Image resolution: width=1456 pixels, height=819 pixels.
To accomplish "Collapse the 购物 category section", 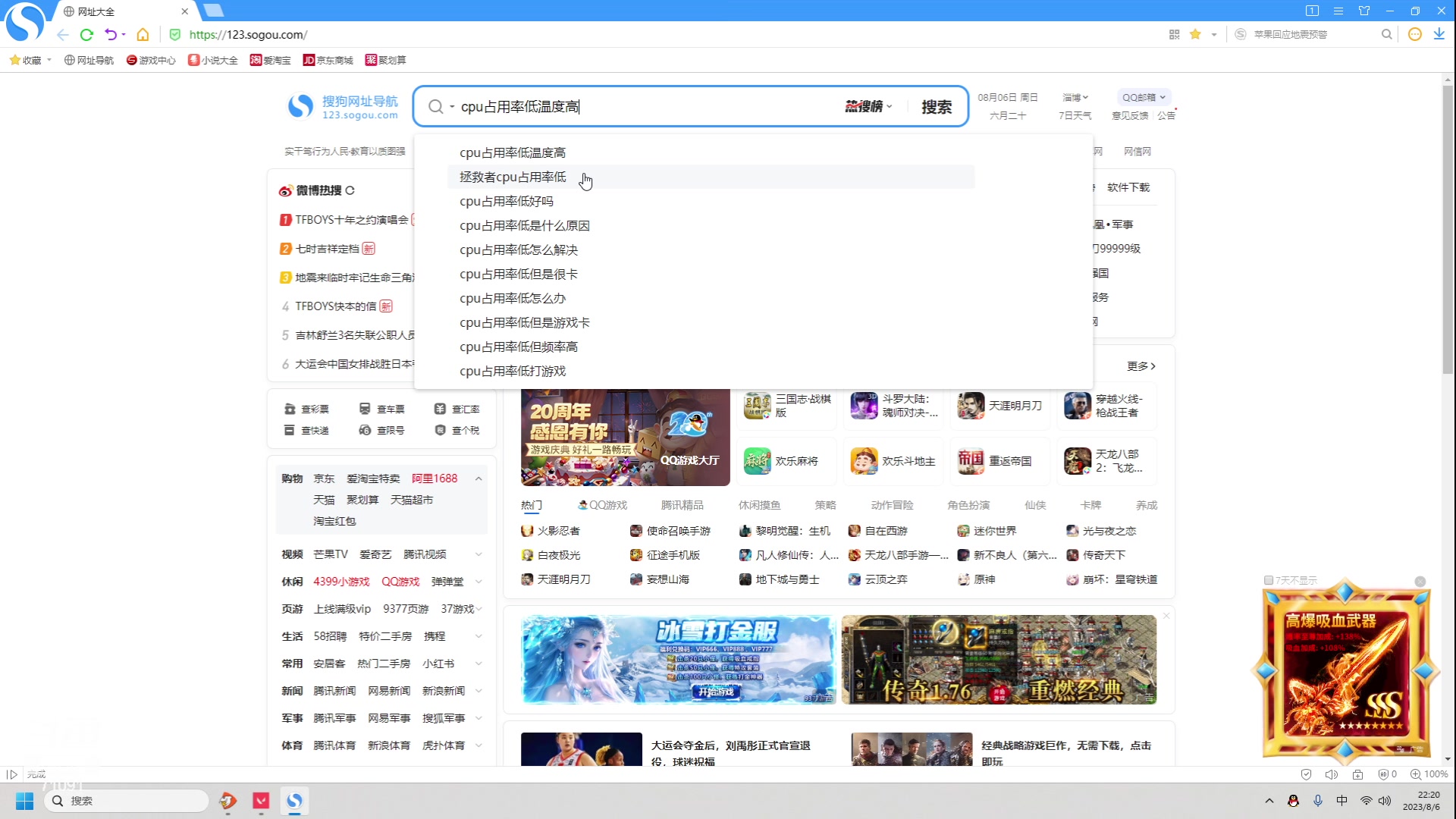I will 479,479.
